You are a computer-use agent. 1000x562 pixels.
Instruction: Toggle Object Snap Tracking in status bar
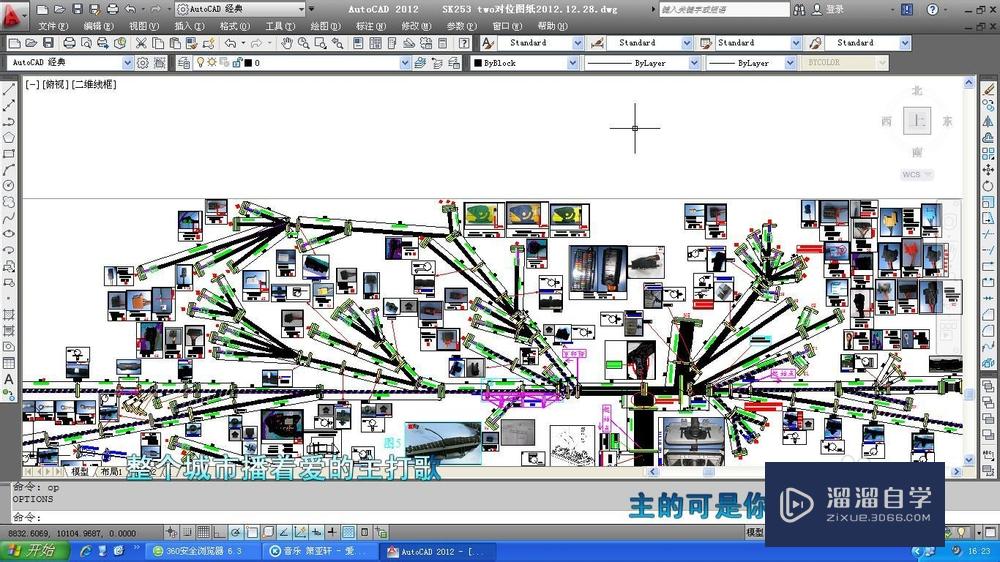(x=284, y=532)
